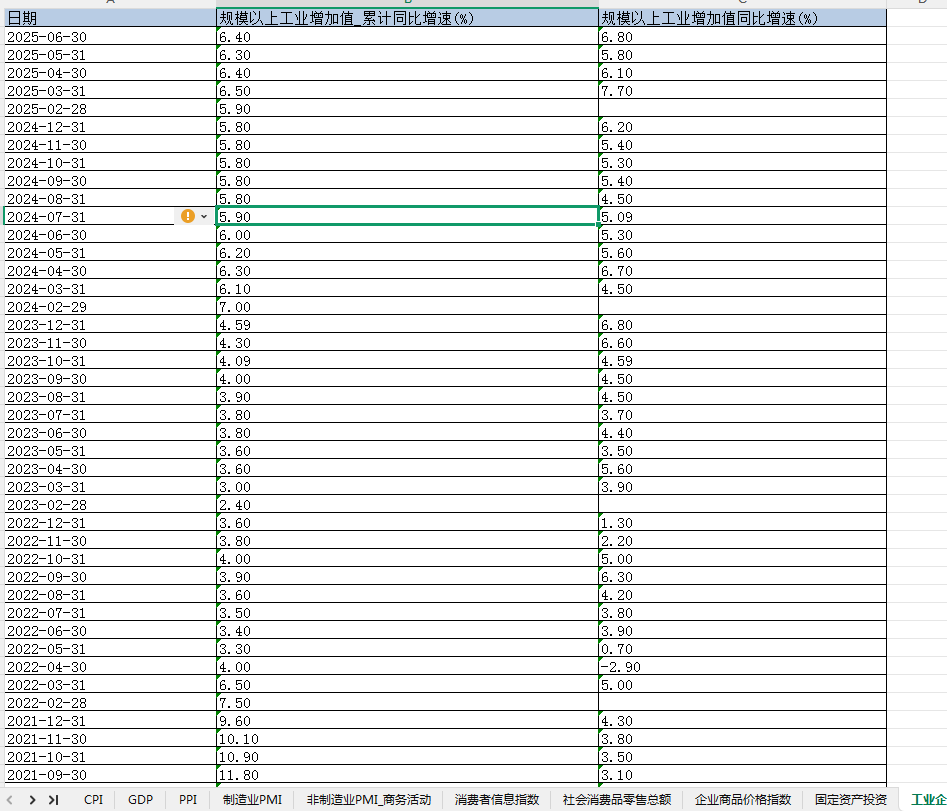Select the 固定资产投资 sheet tab
The height and width of the screenshot is (811, 947).
850,800
